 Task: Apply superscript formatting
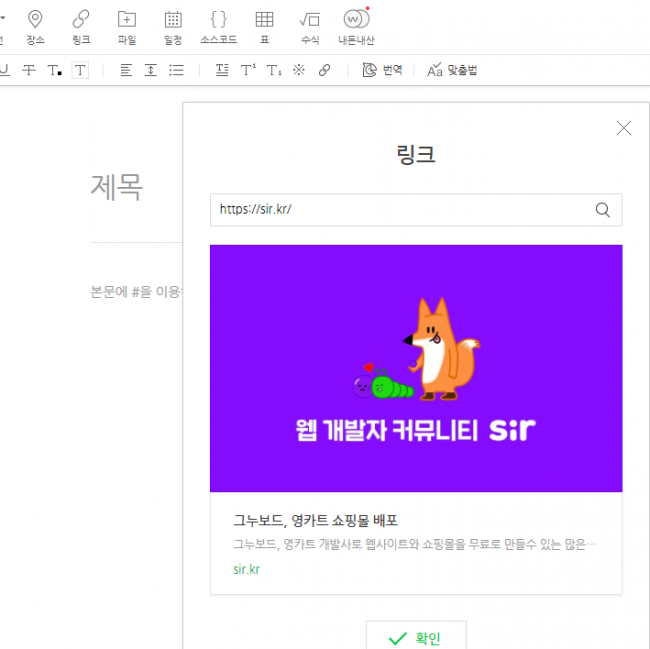[248, 70]
